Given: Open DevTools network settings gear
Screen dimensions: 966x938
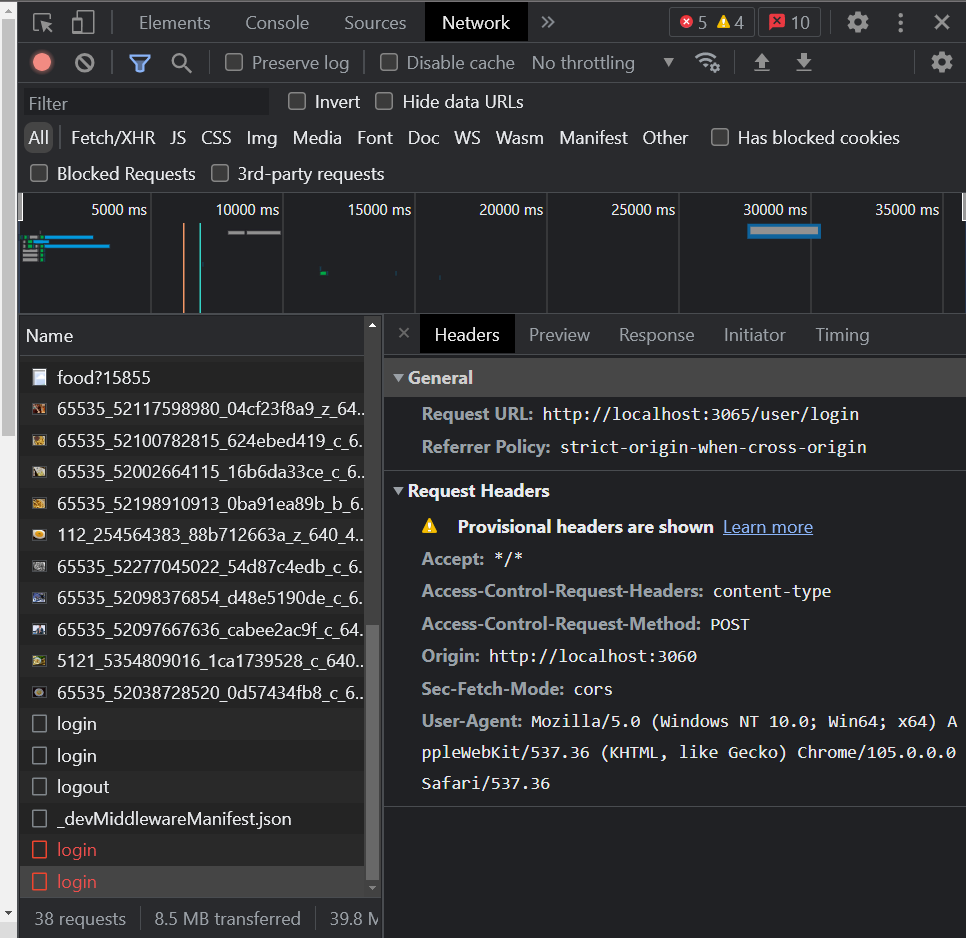Looking at the screenshot, I should click(x=941, y=62).
